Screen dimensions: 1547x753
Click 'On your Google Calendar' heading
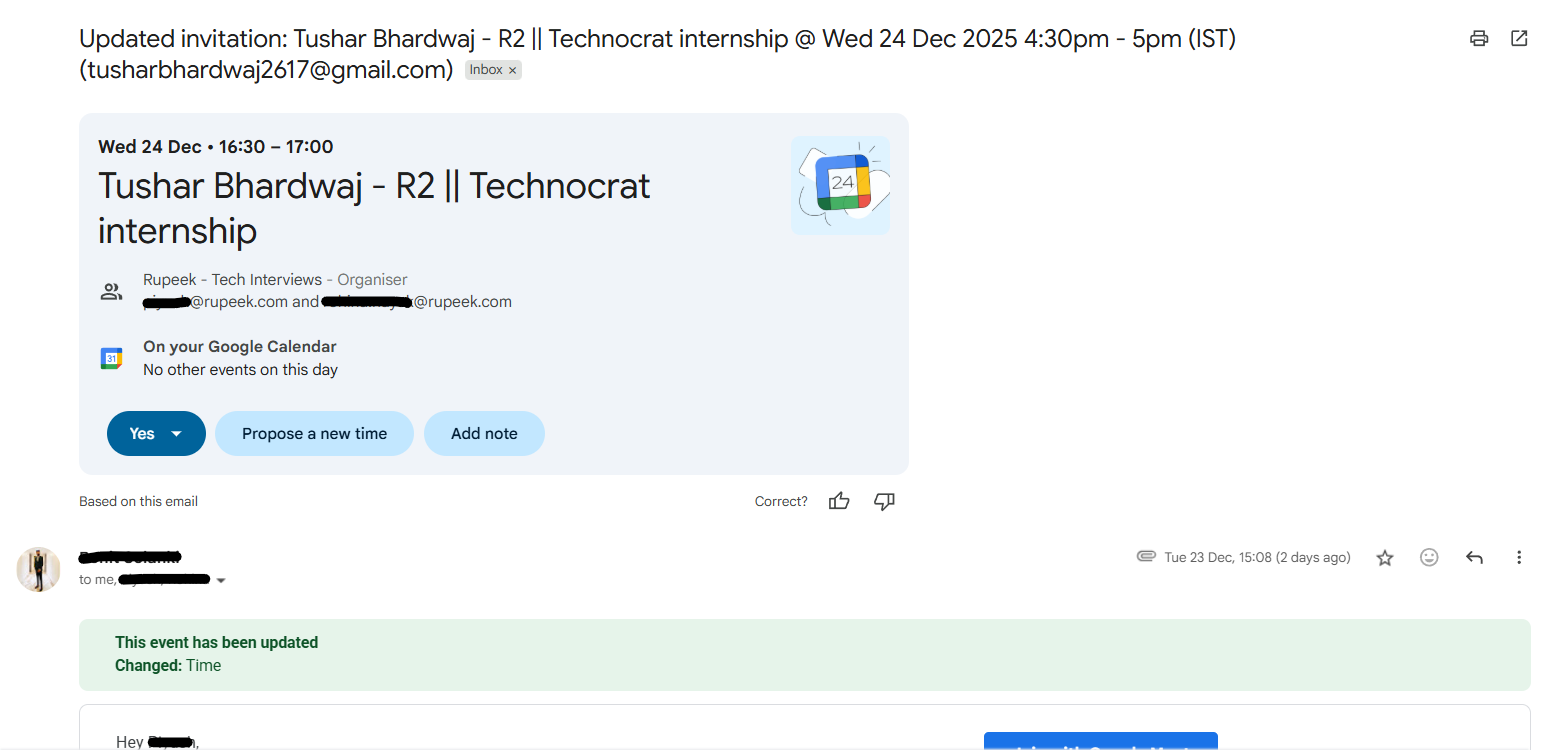[240, 347]
